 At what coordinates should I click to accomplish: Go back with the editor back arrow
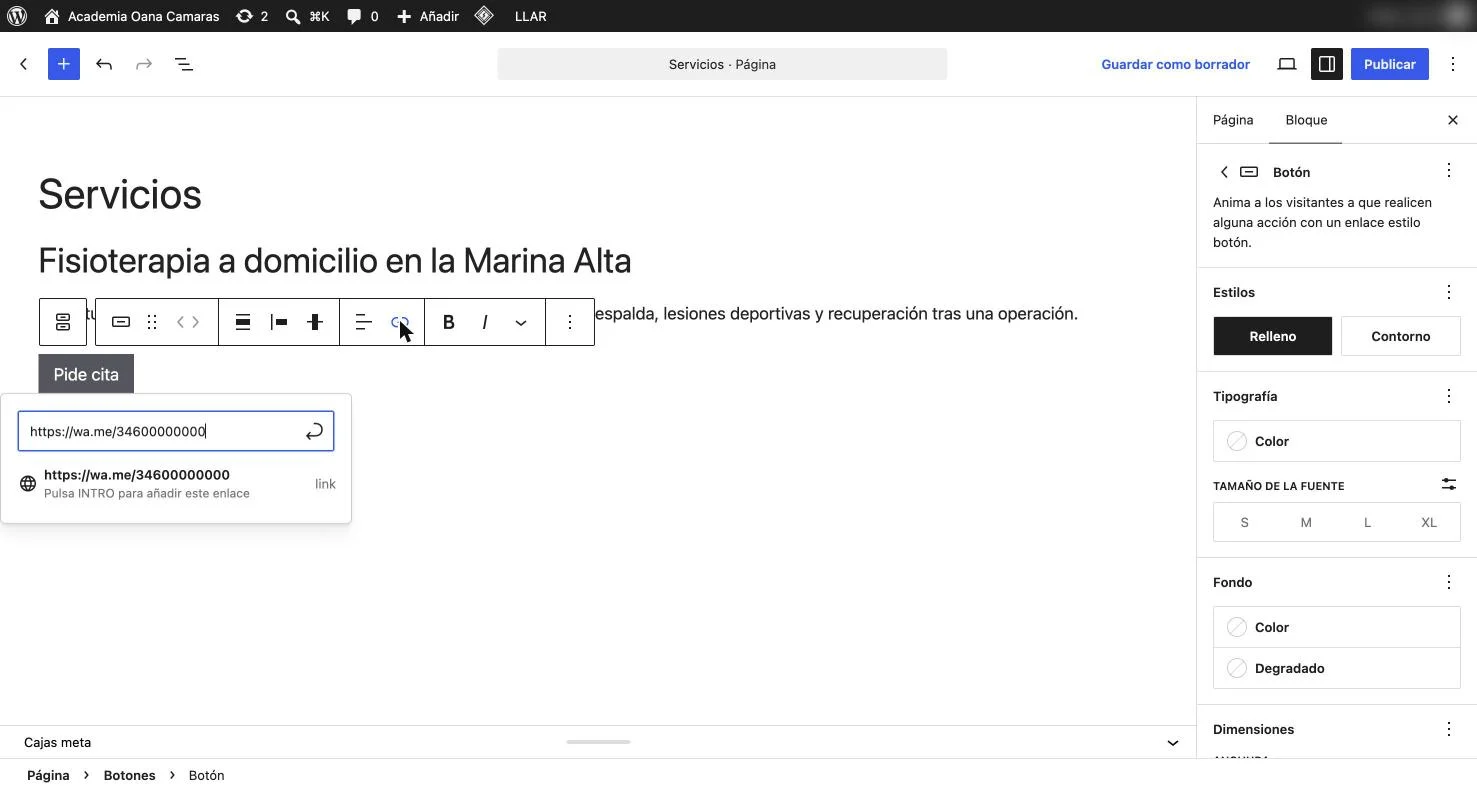(x=24, y=64)
